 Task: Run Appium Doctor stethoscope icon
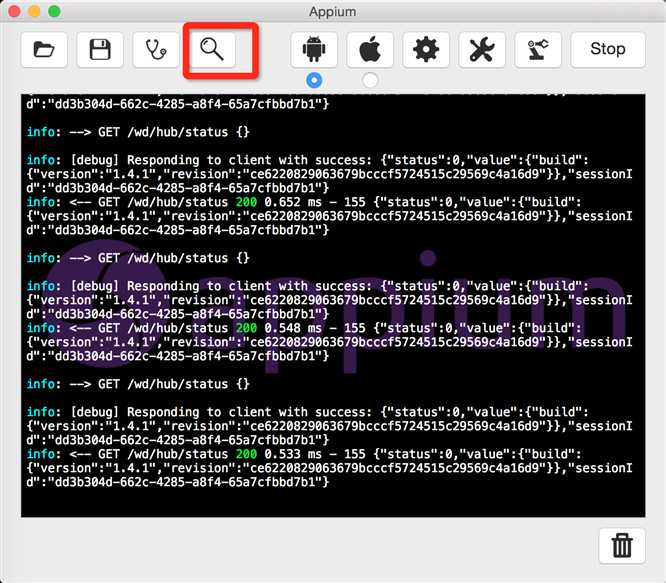156,50
